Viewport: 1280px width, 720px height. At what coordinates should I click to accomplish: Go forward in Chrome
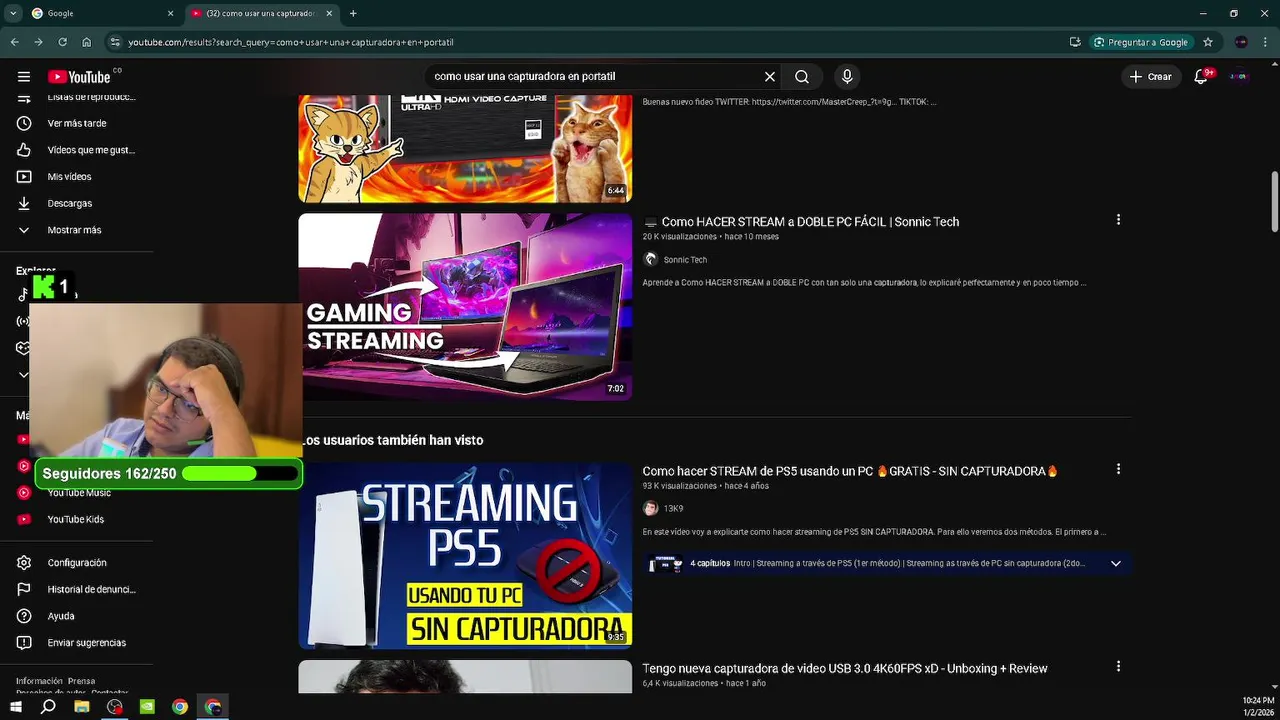pos(38,42)
